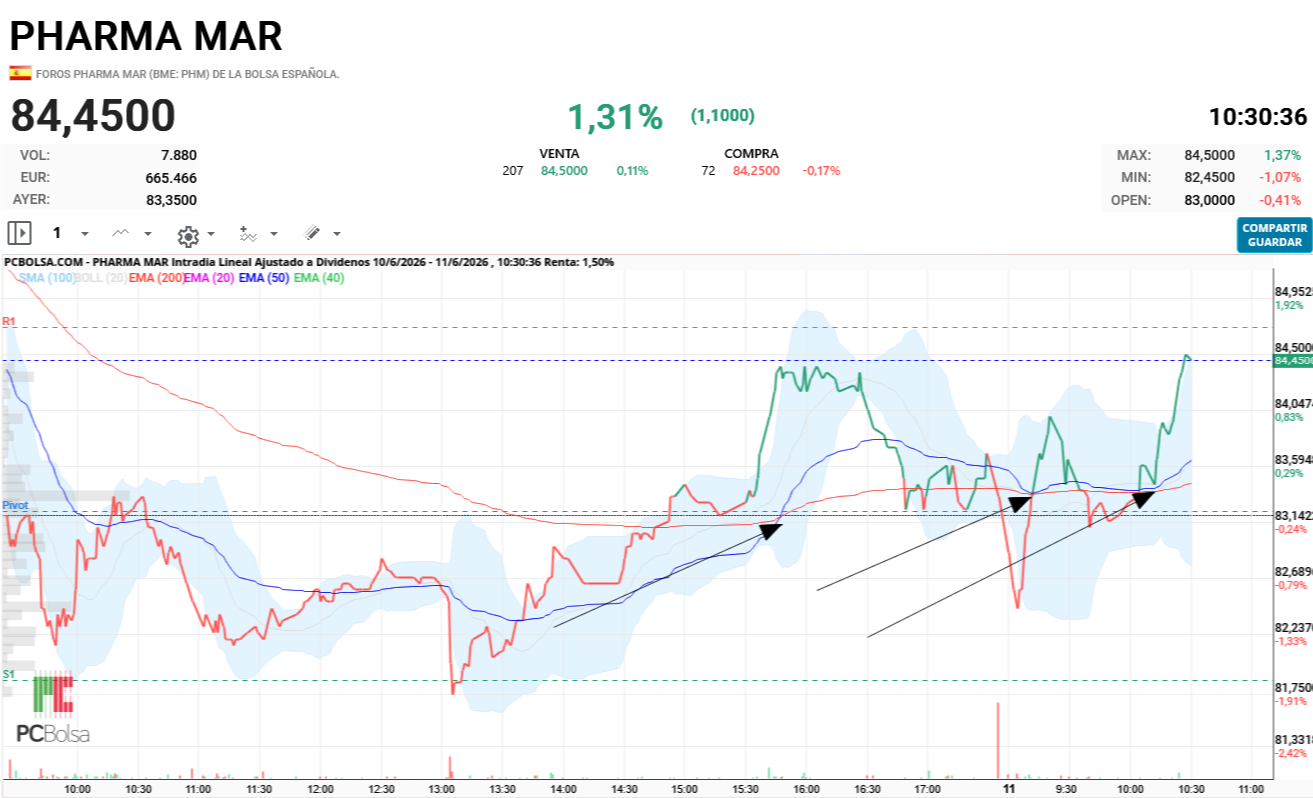Open the chart settings gear icon
Image resolution: width=1313 pixels, height=798 pixels.
click(187, 235)
